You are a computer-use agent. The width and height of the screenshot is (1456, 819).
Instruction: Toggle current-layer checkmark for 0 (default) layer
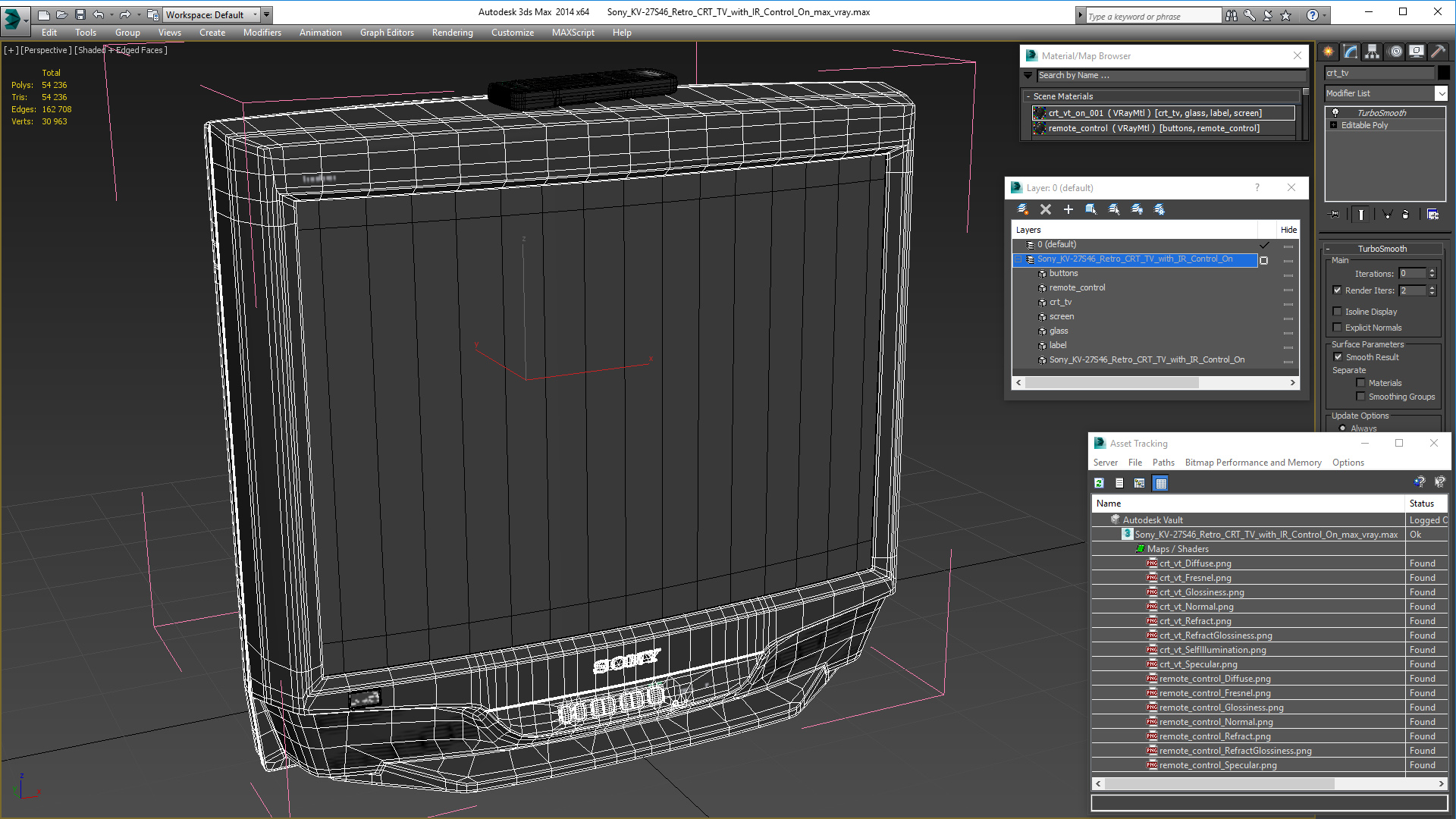pyautogui.click(x=1264, y=245)
